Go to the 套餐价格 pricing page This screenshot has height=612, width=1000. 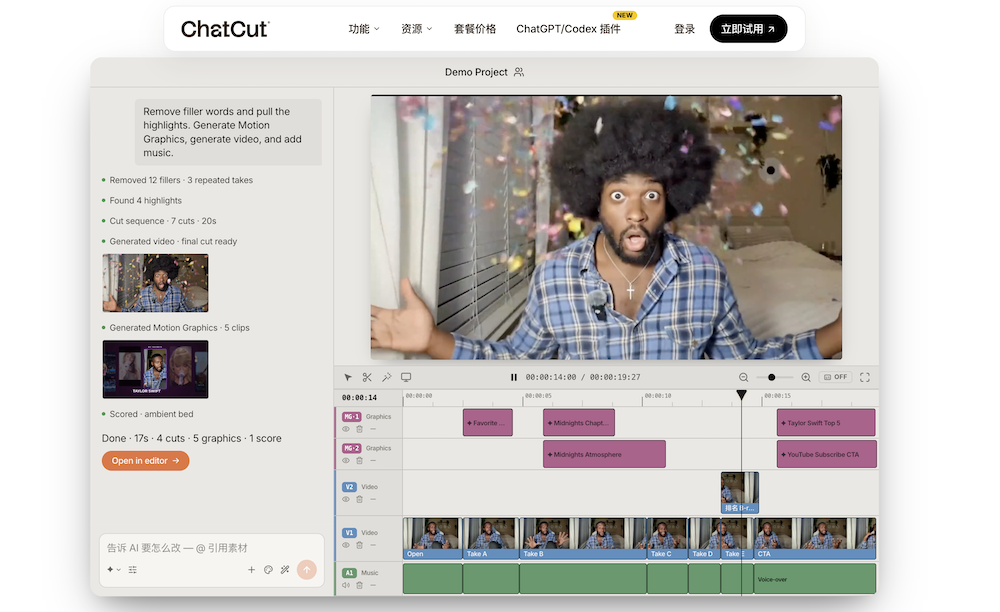[x=474, y=29]
